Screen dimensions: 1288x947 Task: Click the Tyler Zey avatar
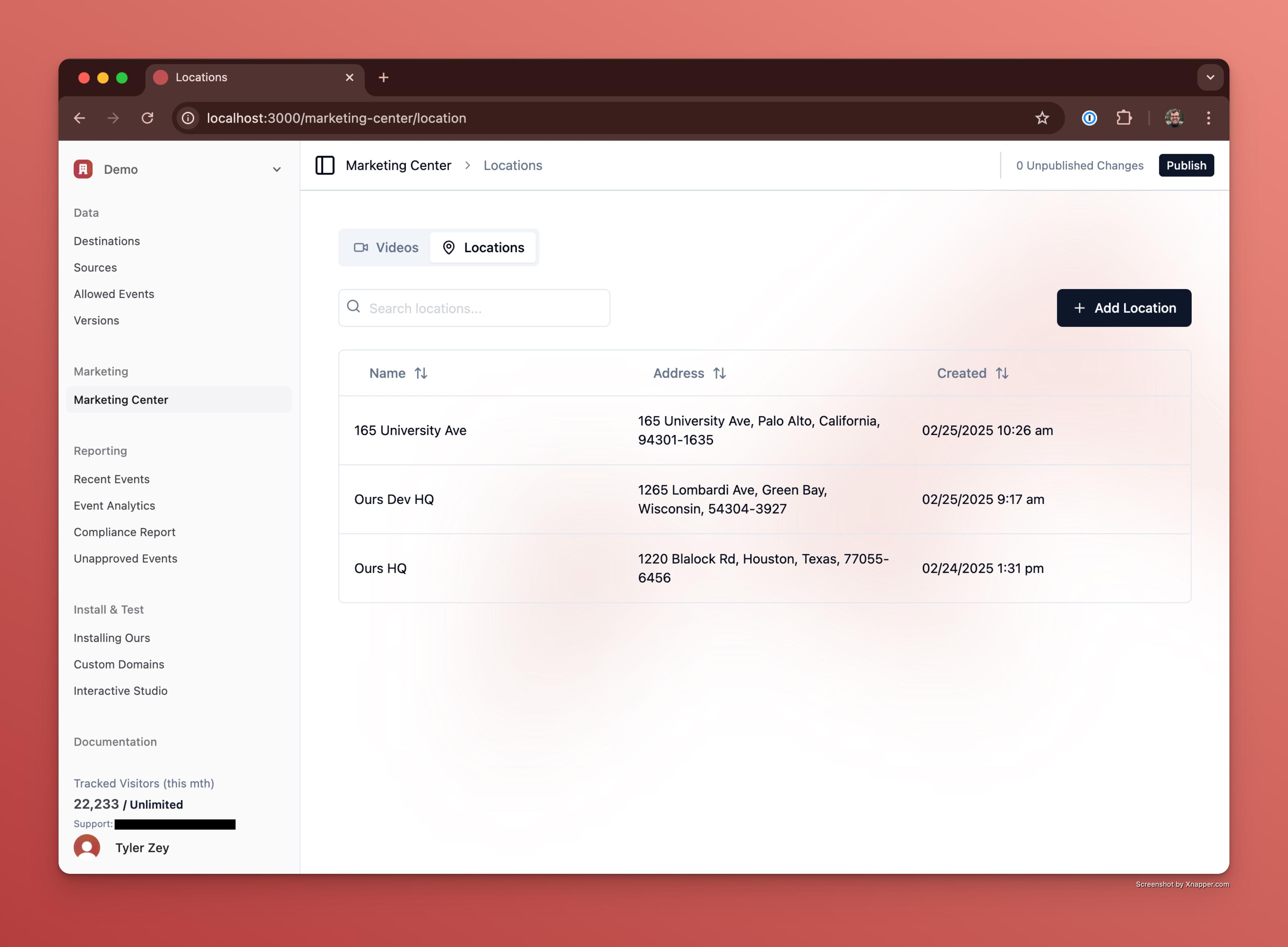coord(87,847)
